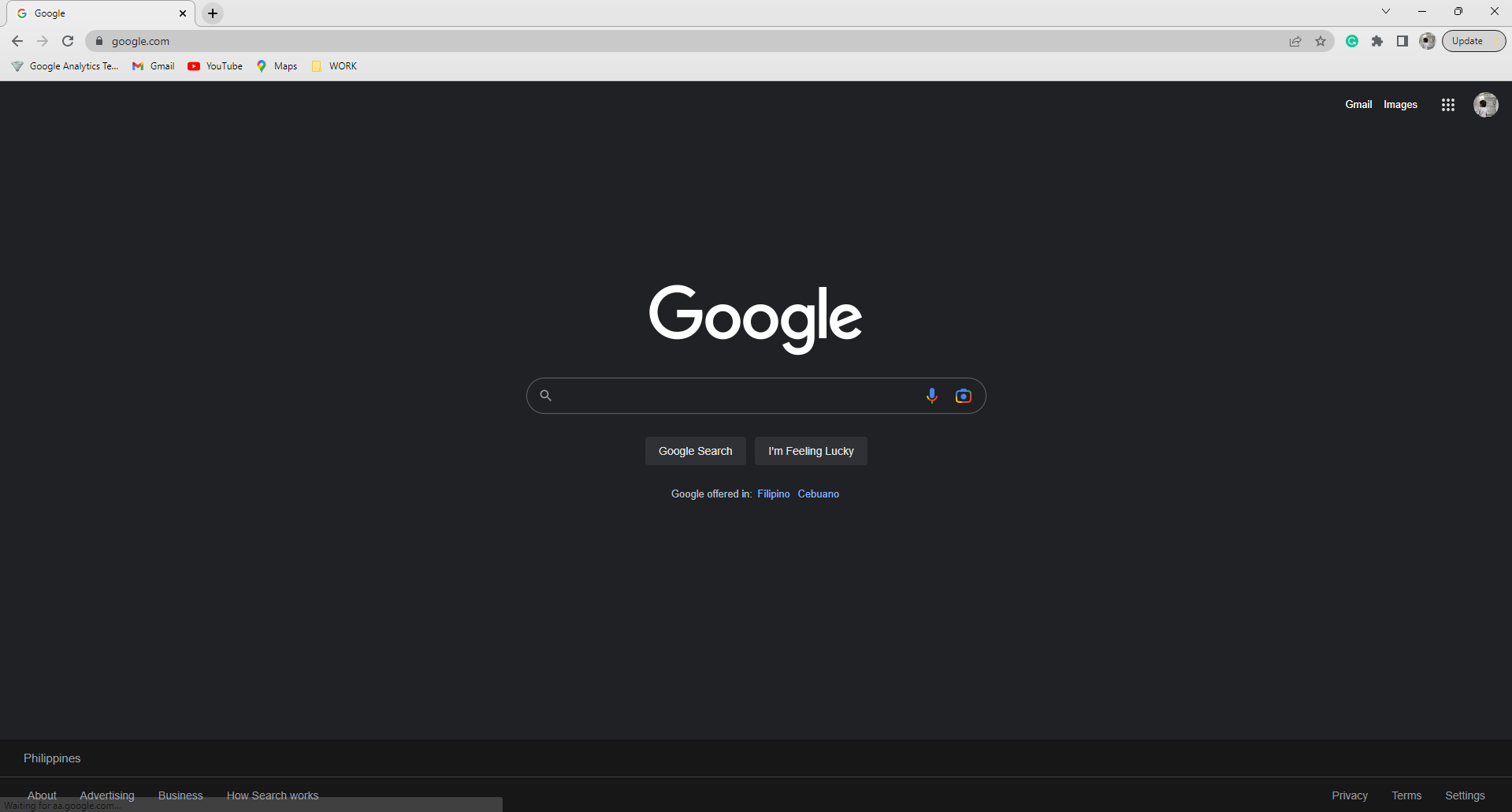Click the I'm Feeling Lucky button
Viewport: 1512px width, 812px height.
810,450
